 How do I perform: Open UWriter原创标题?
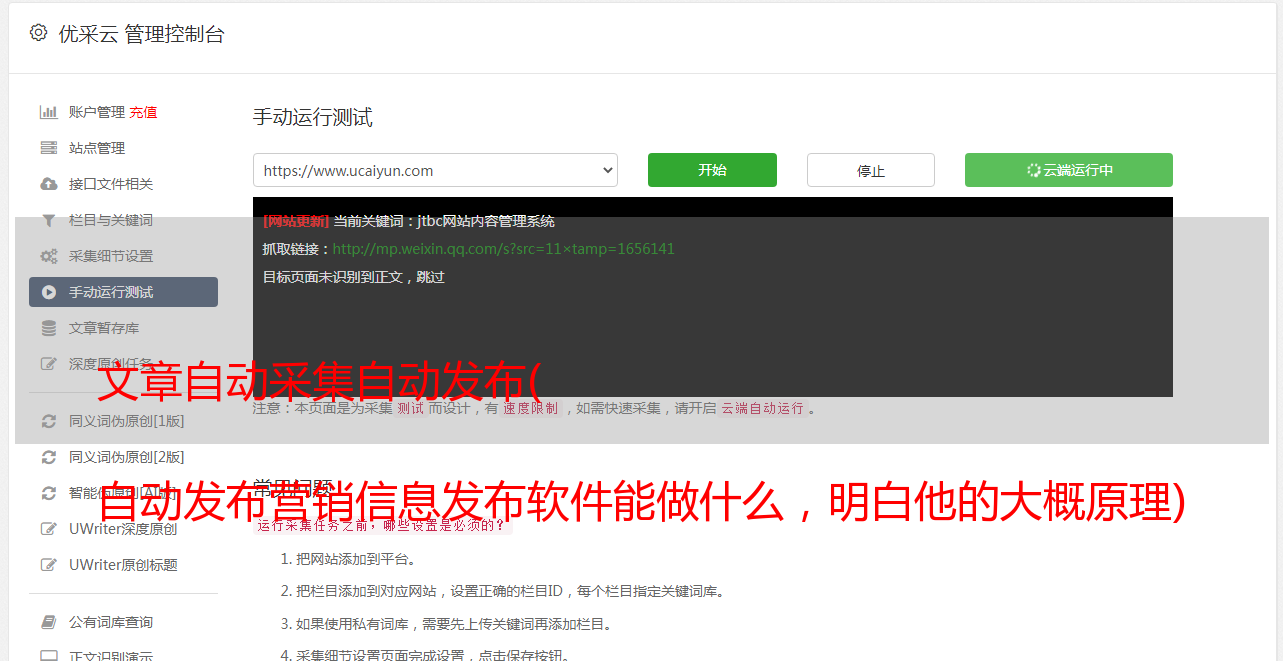tap(123, 565)
